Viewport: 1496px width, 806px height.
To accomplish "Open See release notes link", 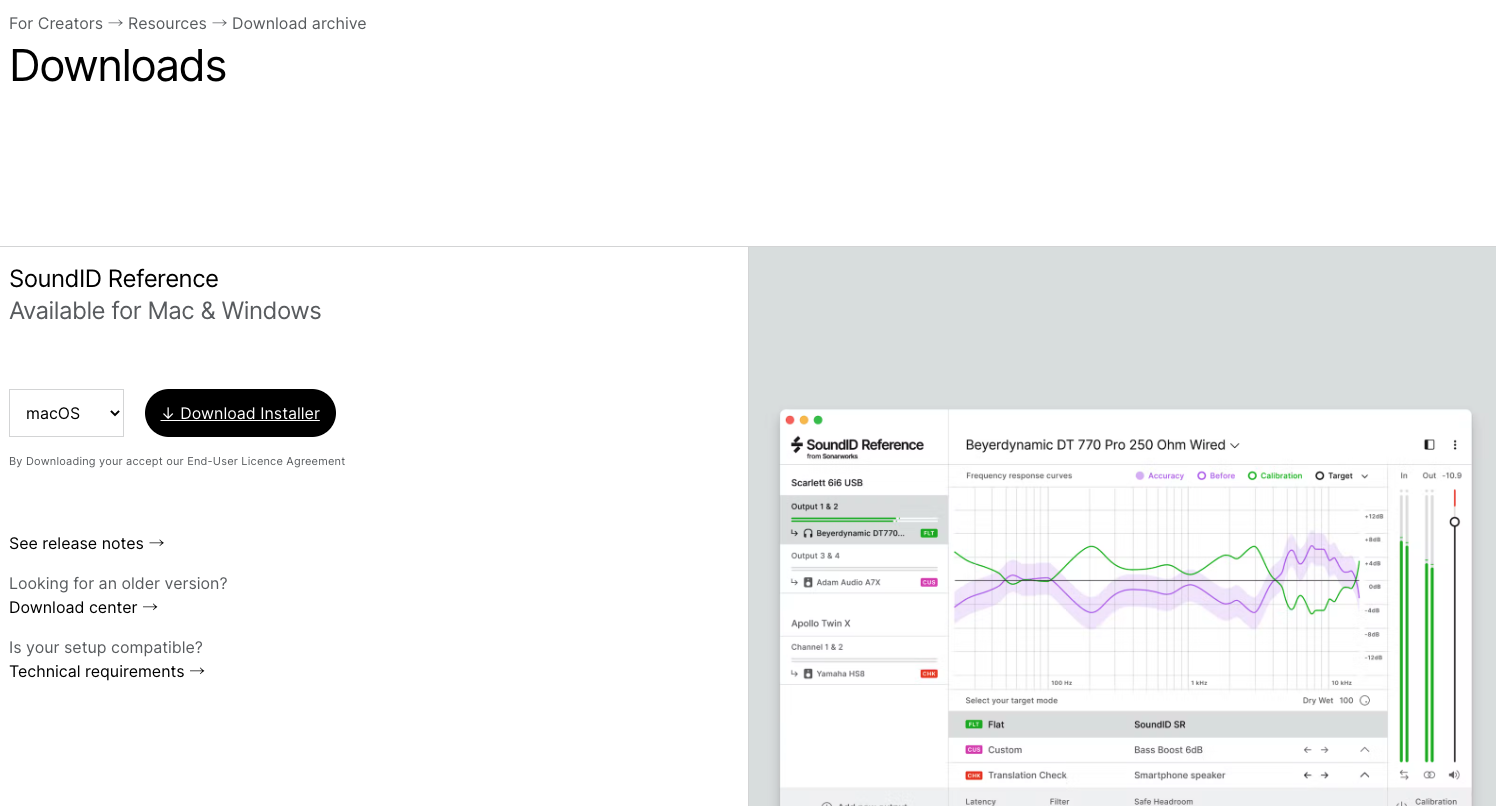I will point(87,543).
